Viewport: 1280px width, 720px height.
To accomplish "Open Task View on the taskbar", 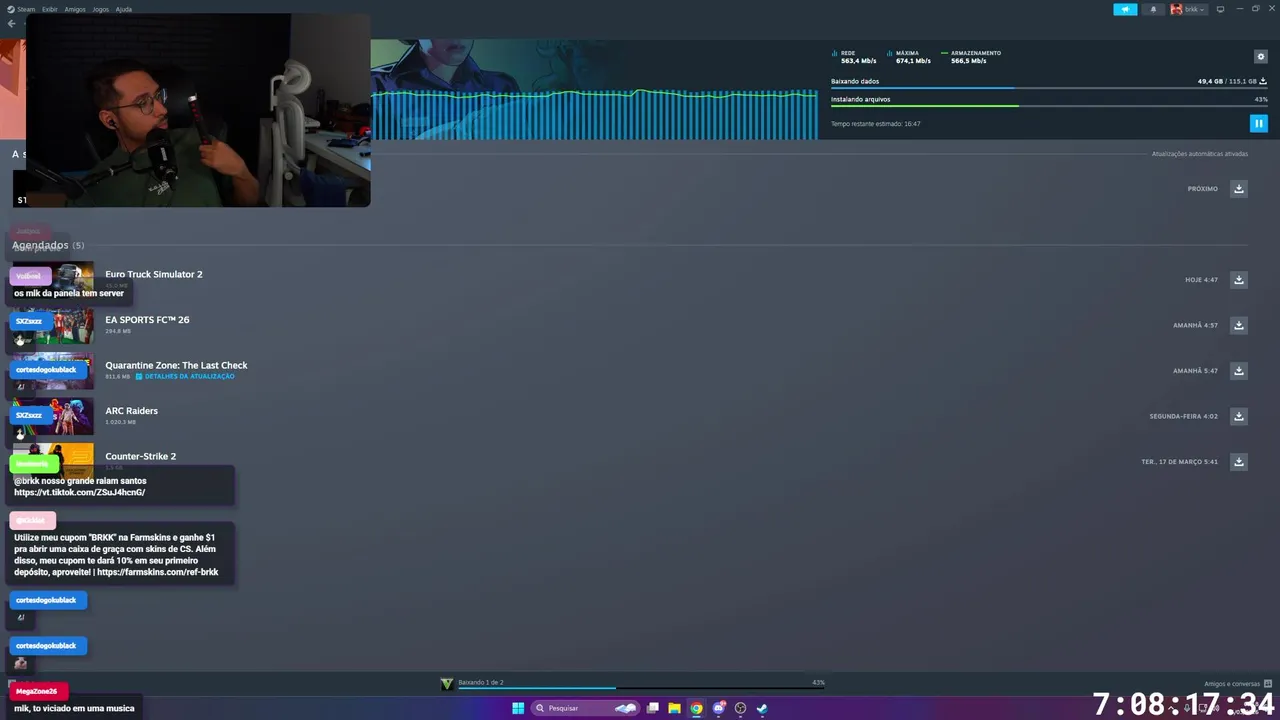I will click(x=653, y=708).
